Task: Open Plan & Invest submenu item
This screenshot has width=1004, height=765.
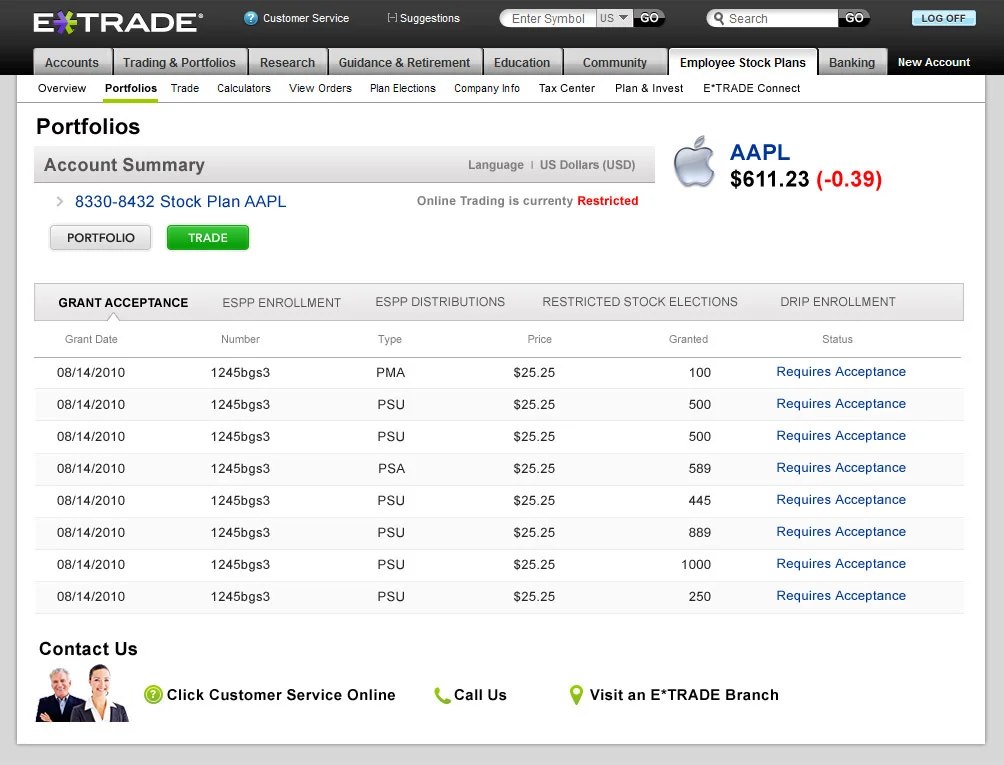Action: (649, 88)
